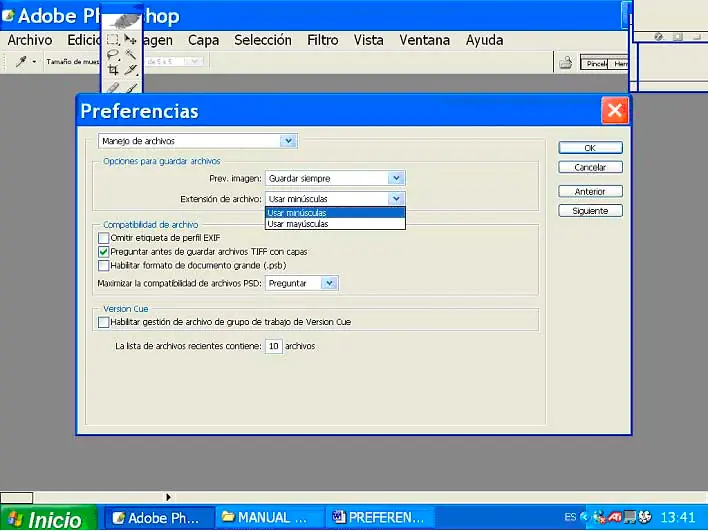Screen dimensions: 708x531
Task: Open the File Browser icon in options bar
Action: pyautogui.click(x=566, y=62)
